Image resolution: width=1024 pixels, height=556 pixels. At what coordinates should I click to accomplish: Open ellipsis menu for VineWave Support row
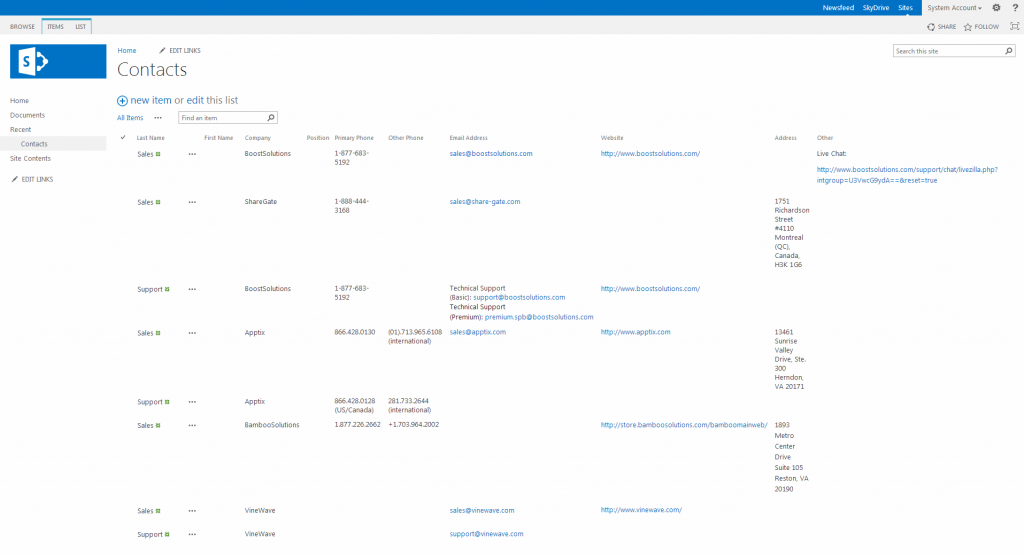192,534
